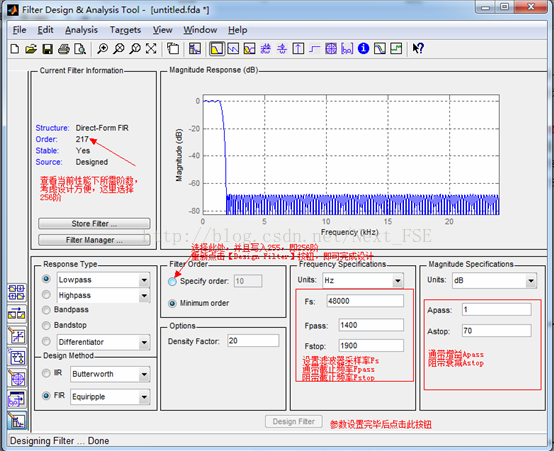Open the Analysis menu
Screen dimensions: 554x451
81,30
